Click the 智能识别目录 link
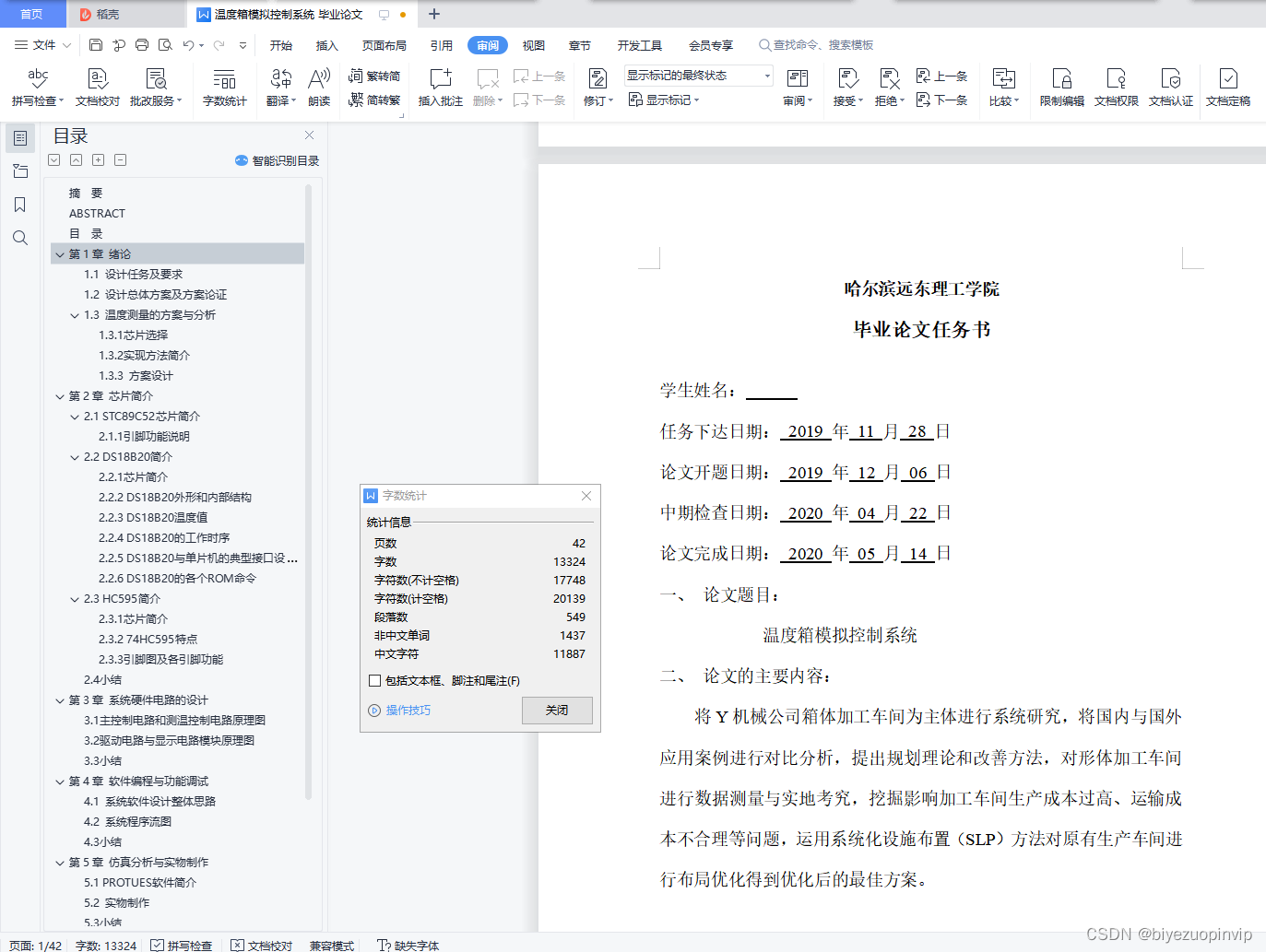1266x952 pixels. [283, 159]
